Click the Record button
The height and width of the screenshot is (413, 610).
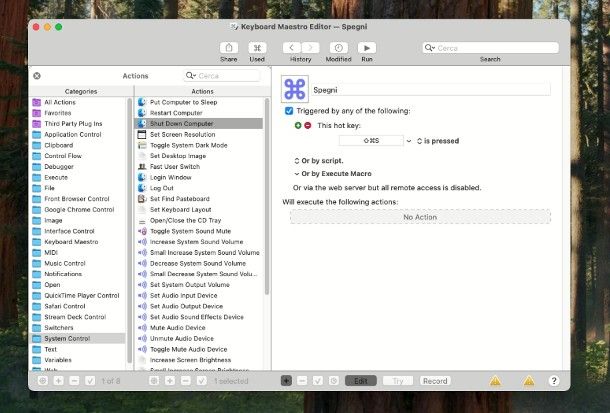click(435, 381)
